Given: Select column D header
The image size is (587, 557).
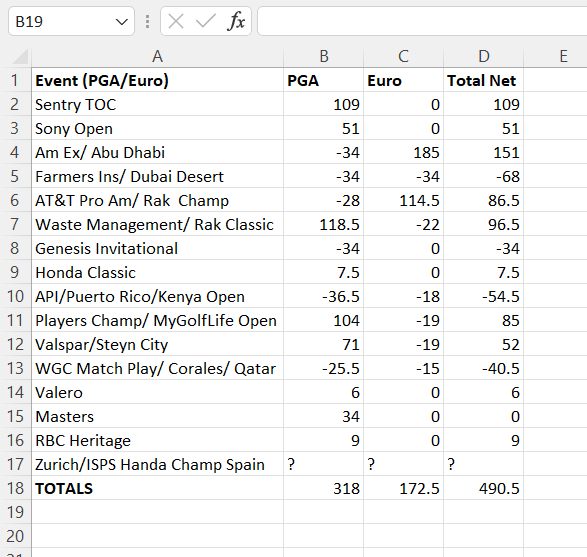Looking at the screenshot, I should coord(484,57).
